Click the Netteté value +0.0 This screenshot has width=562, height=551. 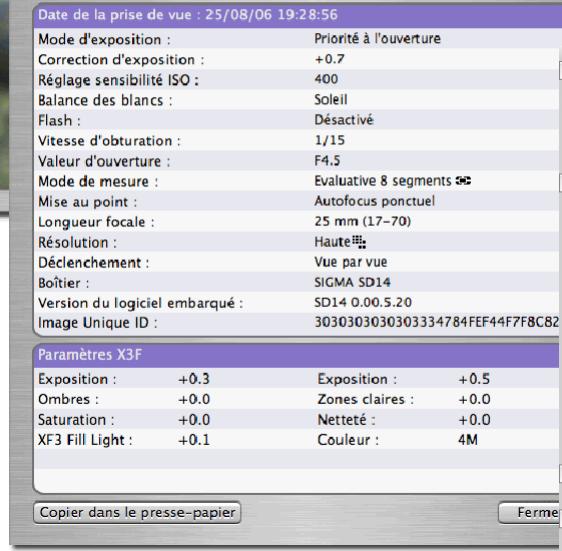(x=474, y=420)
